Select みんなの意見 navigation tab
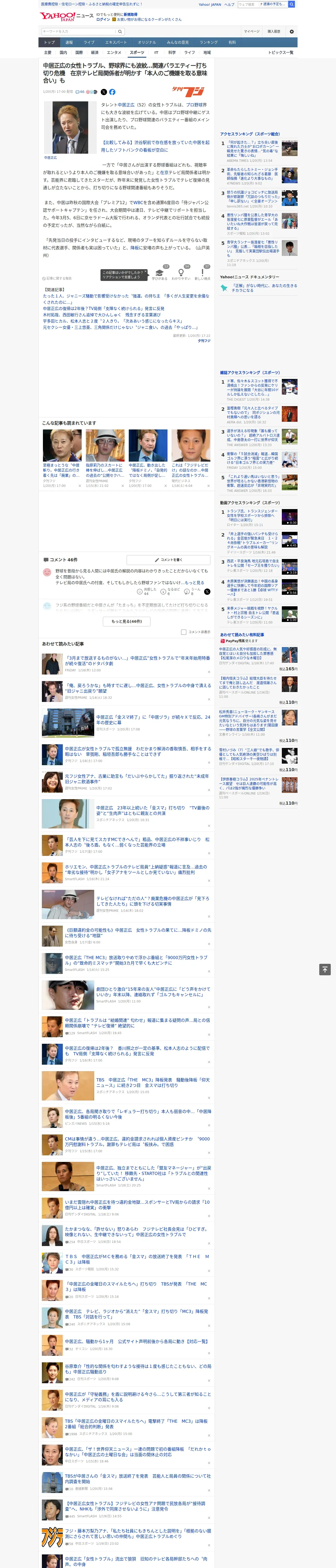The width and height of the screenshot is (336, 1568). 177,43
